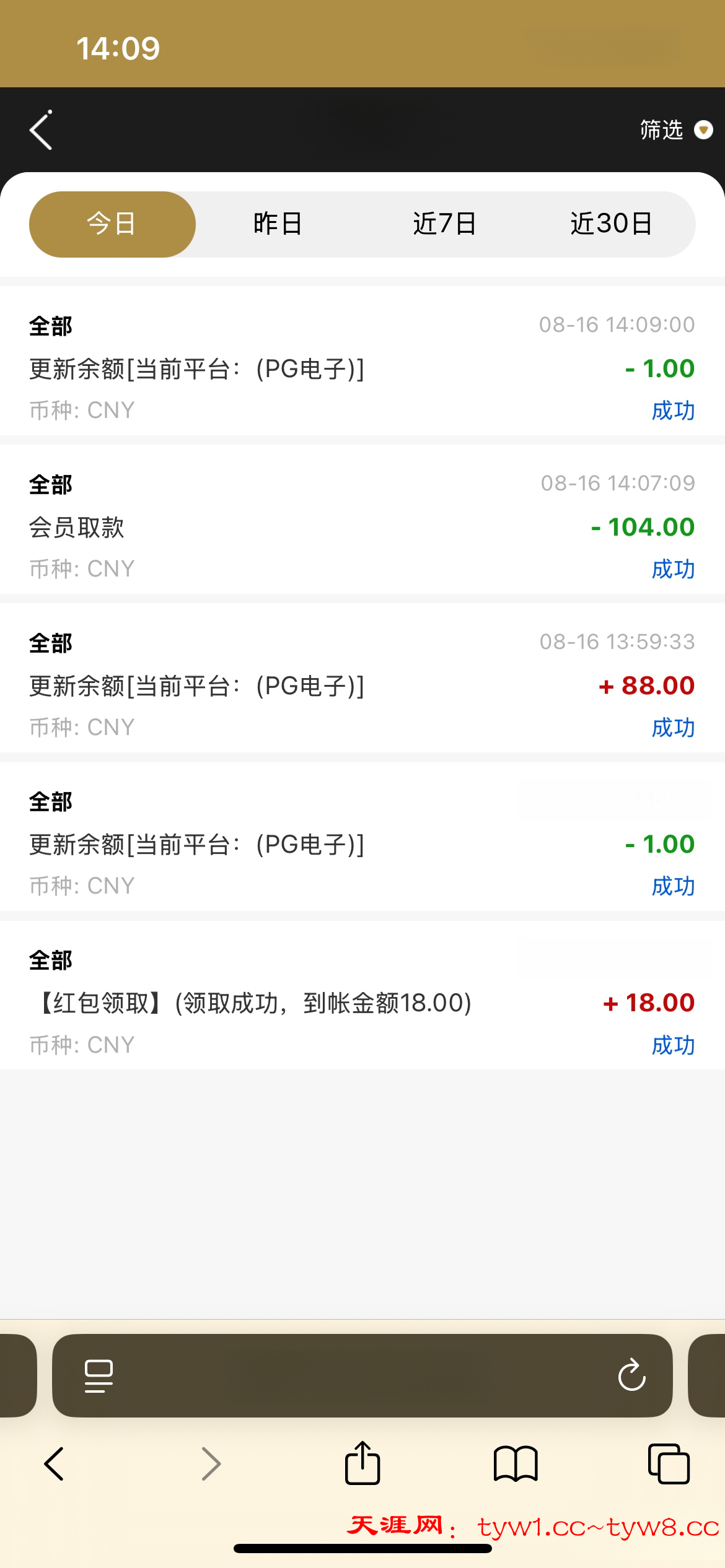Tap the gold filter arrow icon

tap(703, 130)
